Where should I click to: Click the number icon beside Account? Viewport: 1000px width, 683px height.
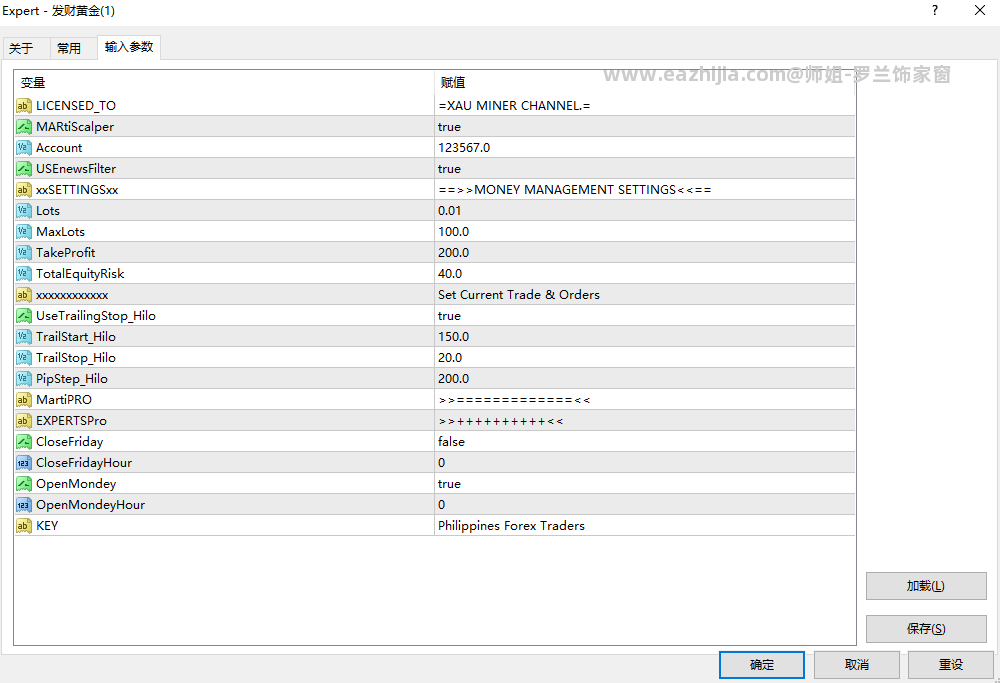[24, 148]
